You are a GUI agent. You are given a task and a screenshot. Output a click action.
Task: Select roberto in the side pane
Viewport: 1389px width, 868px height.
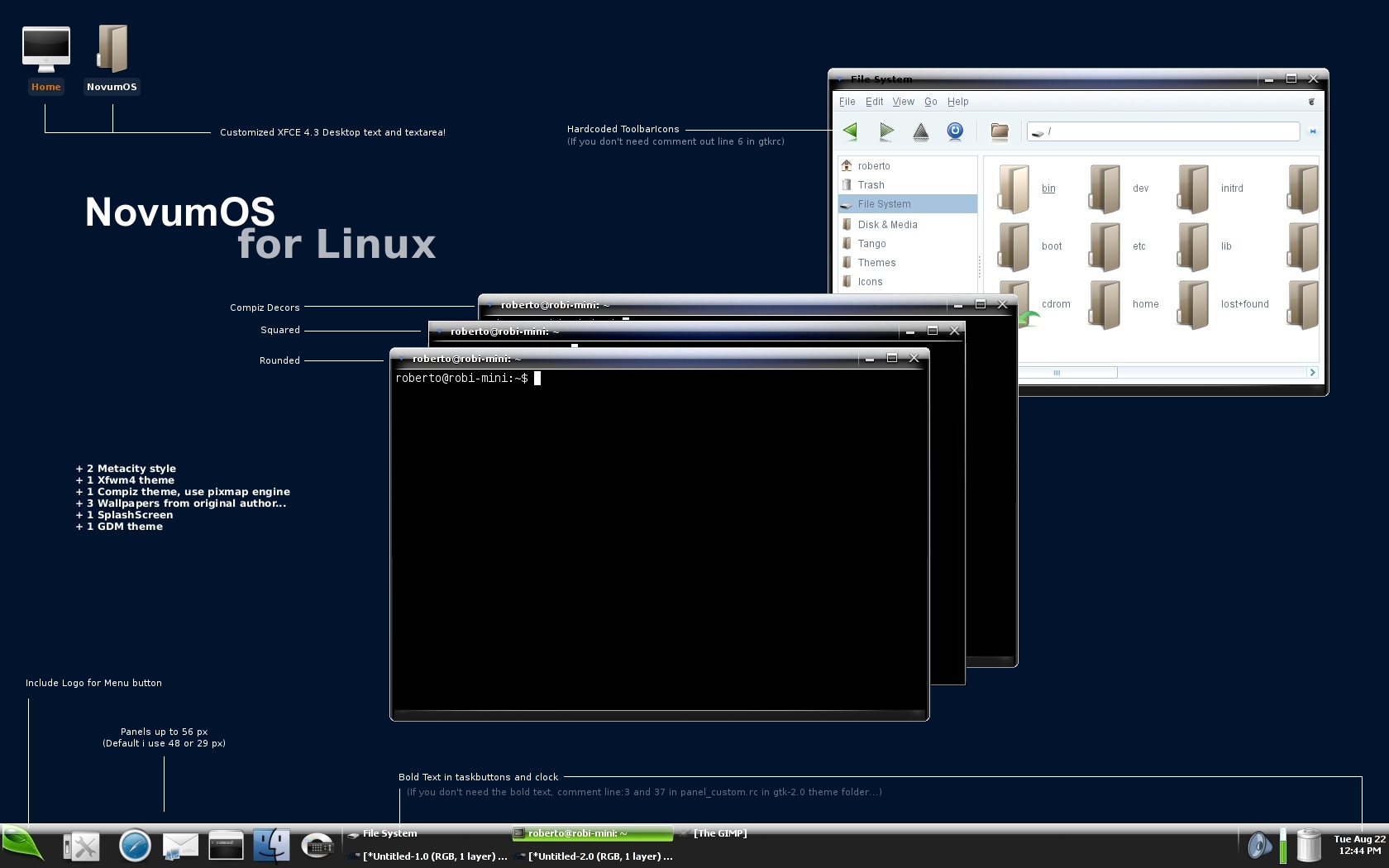pyautogui.click(x=908, y=166)
